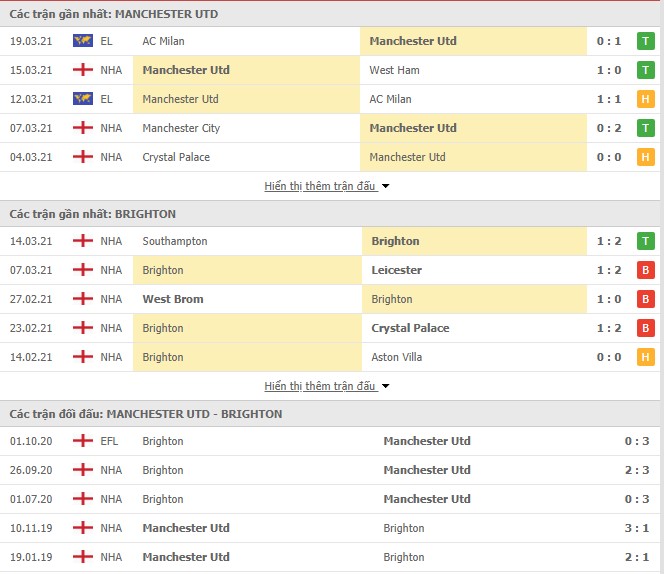Click first 'Hiển thị thêm trận đấu' link
Screen dimensions: 664x574
pos(320,186)
